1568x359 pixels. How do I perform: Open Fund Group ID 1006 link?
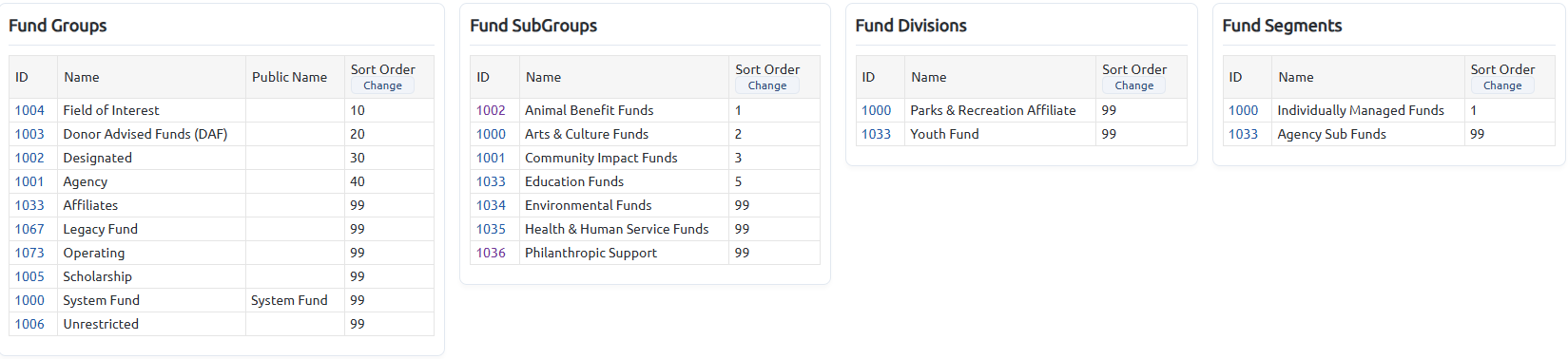click(x=29, y=324)
